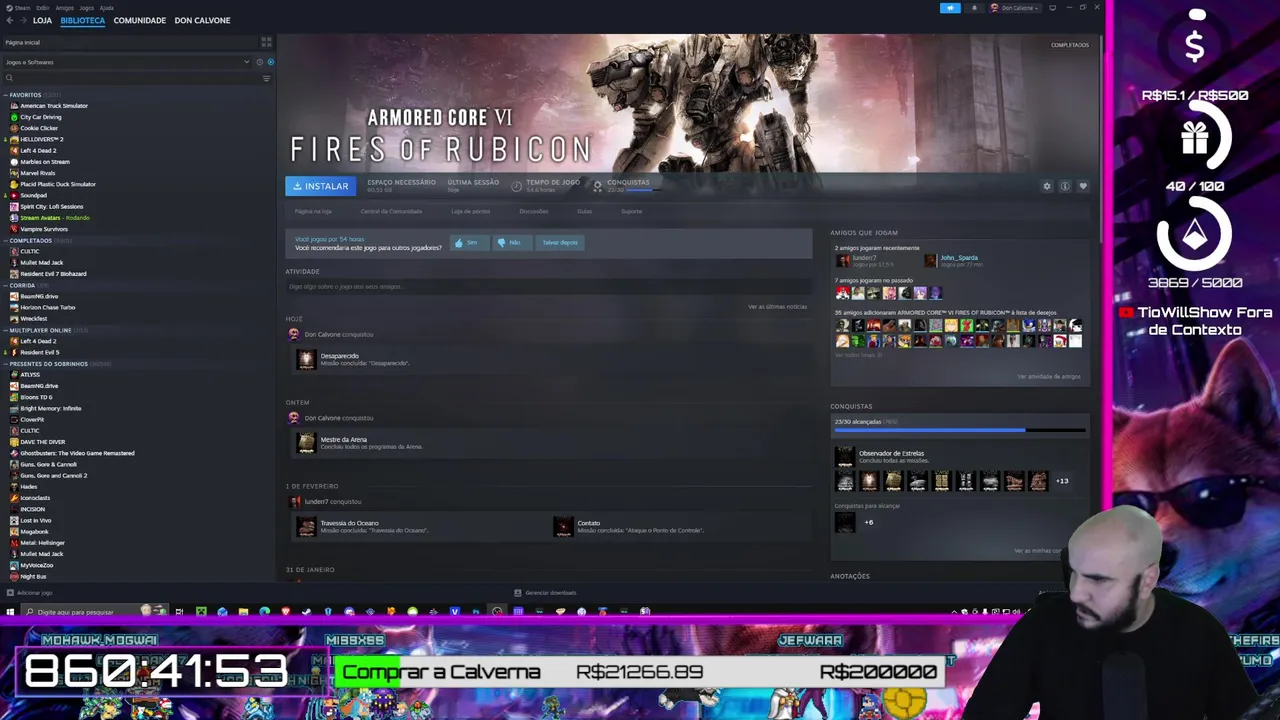Open the BIBLIOTECA tab
The height and width of the screenshot is (720, 1280).
coord(82,20)
